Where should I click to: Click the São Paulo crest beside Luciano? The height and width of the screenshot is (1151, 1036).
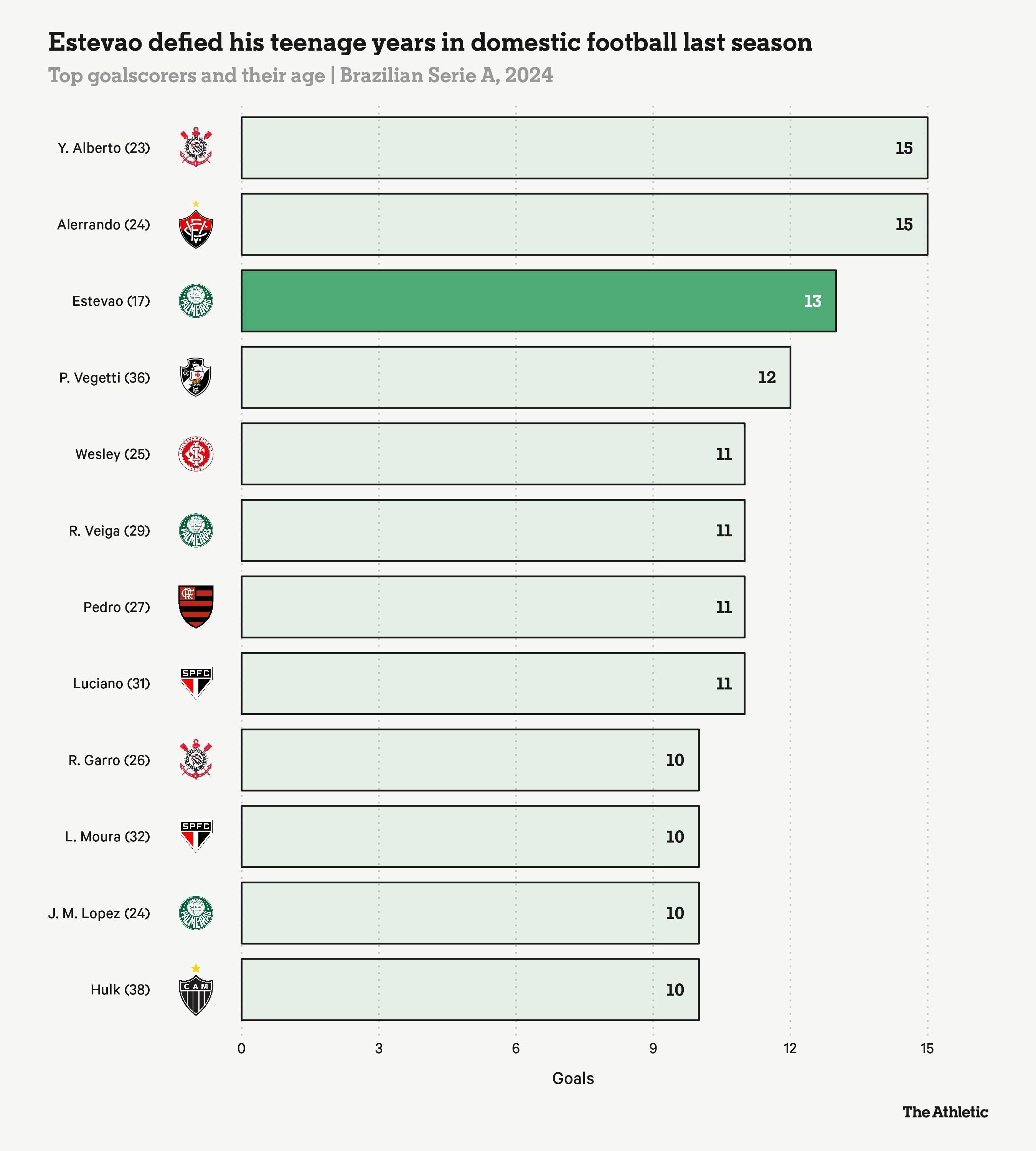coord(196,683)
